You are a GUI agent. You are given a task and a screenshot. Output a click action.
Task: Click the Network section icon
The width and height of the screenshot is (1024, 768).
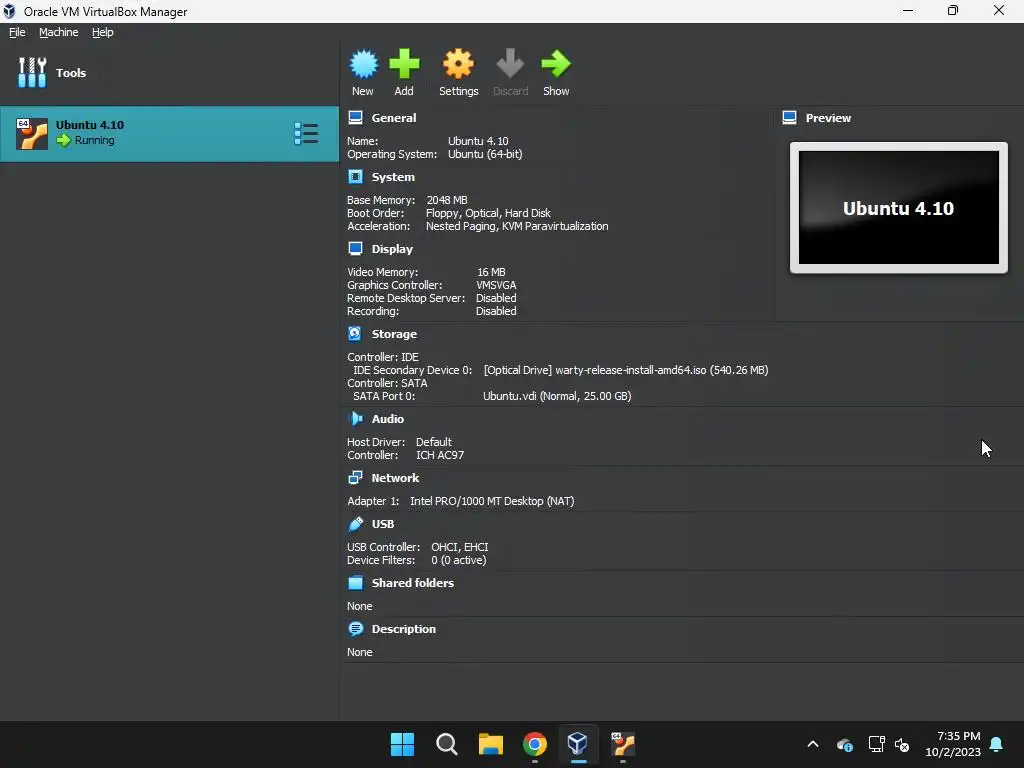click(x=355, y=478)
